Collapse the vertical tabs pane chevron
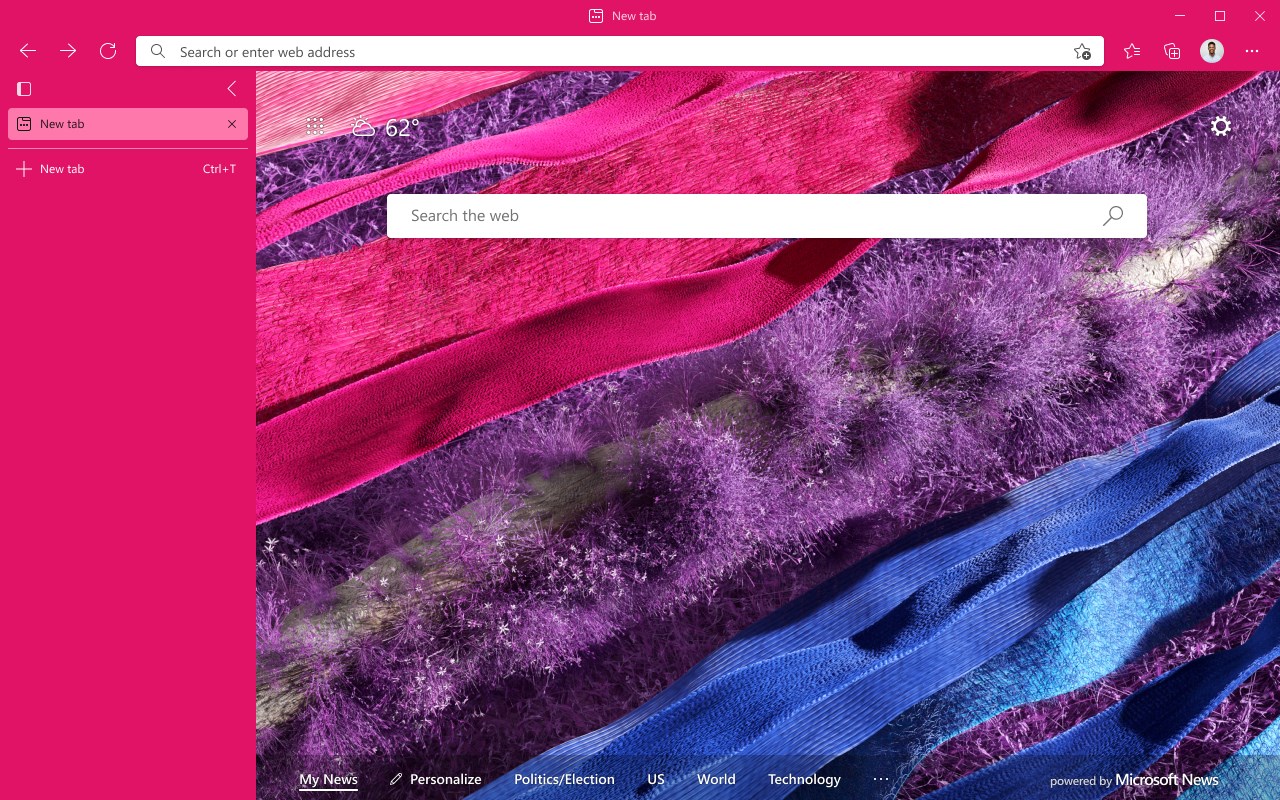This screenshot has width=1280, height=800. (x=232, y=89)
